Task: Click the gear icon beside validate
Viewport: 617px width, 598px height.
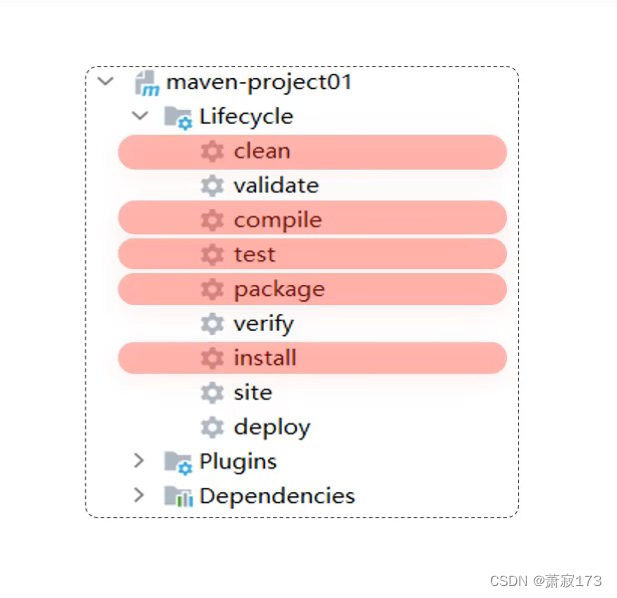Action: coord(212,186)
